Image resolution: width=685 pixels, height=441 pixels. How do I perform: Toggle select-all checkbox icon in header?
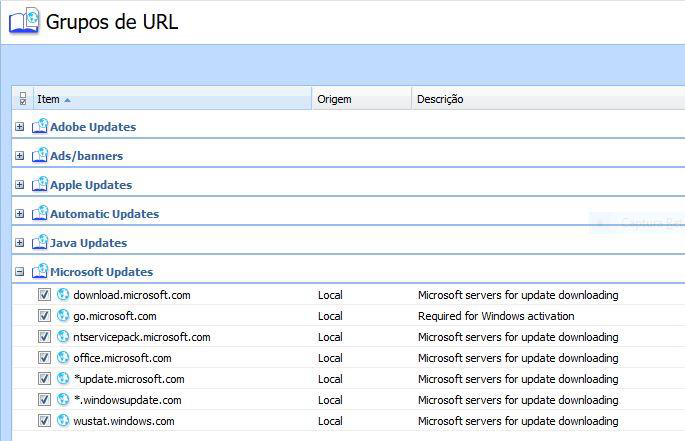coord(23,99)
